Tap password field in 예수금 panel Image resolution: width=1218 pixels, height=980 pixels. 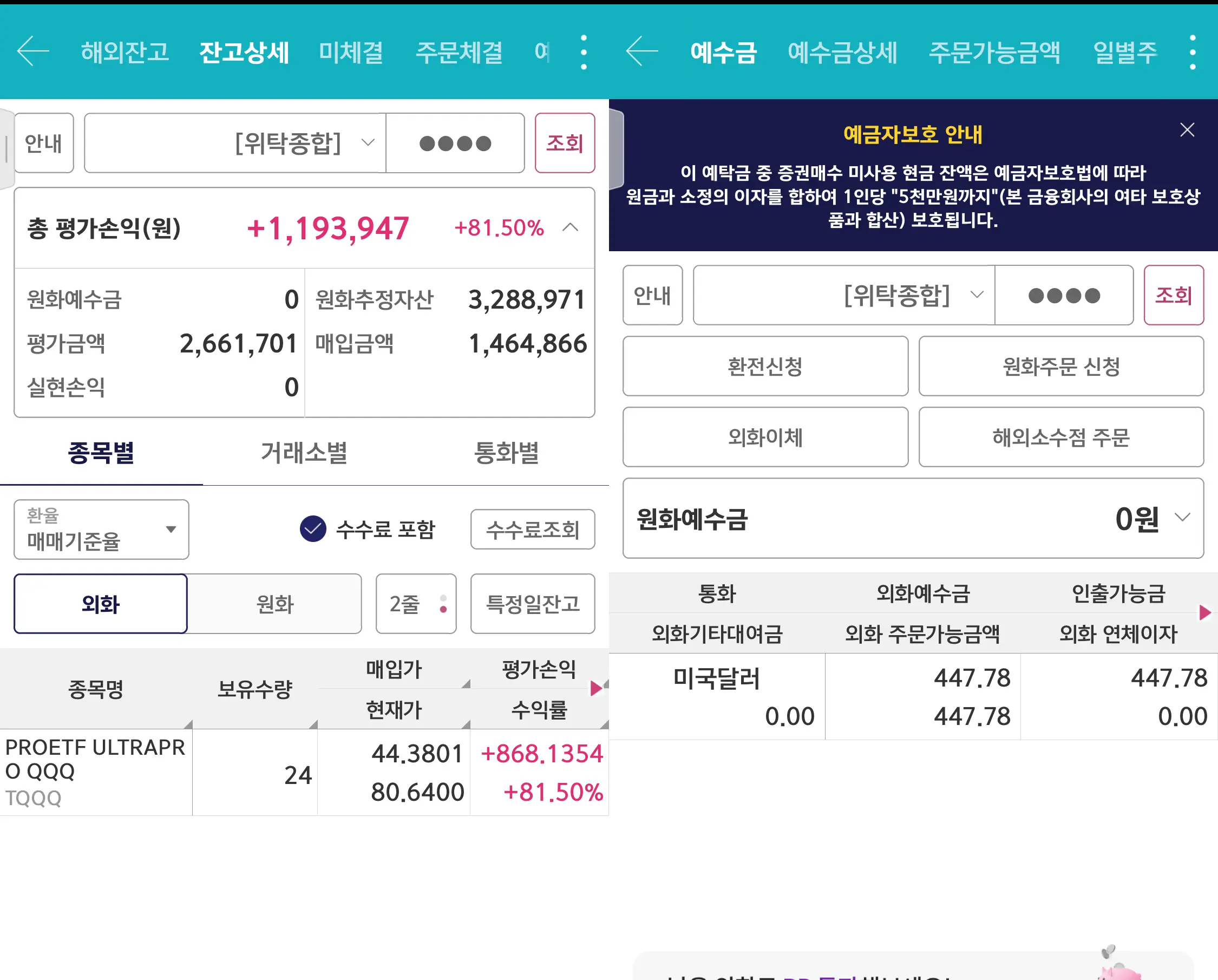pyautogui.click(x=1064, y=295)
